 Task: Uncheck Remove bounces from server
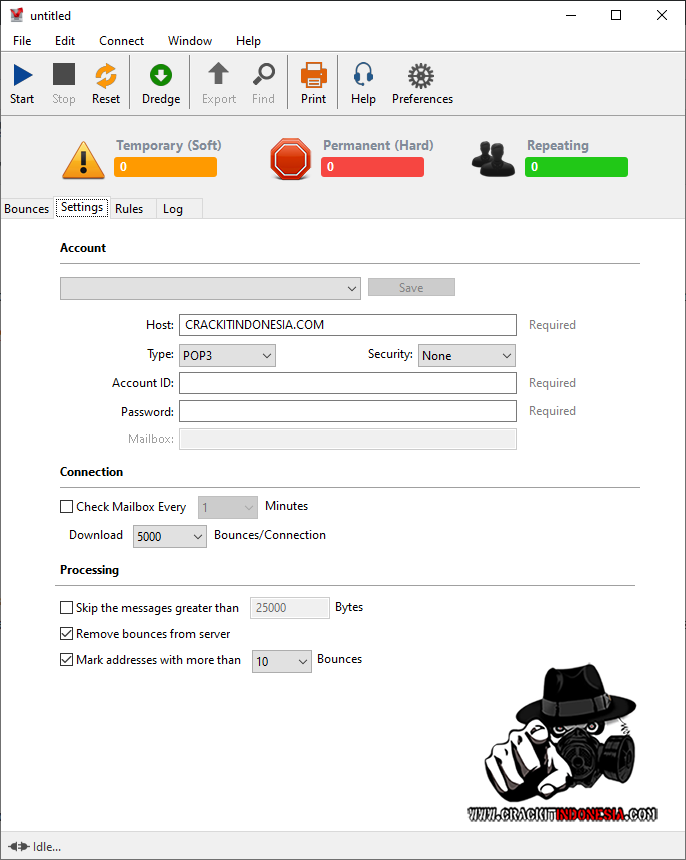[x=67, y=634]
